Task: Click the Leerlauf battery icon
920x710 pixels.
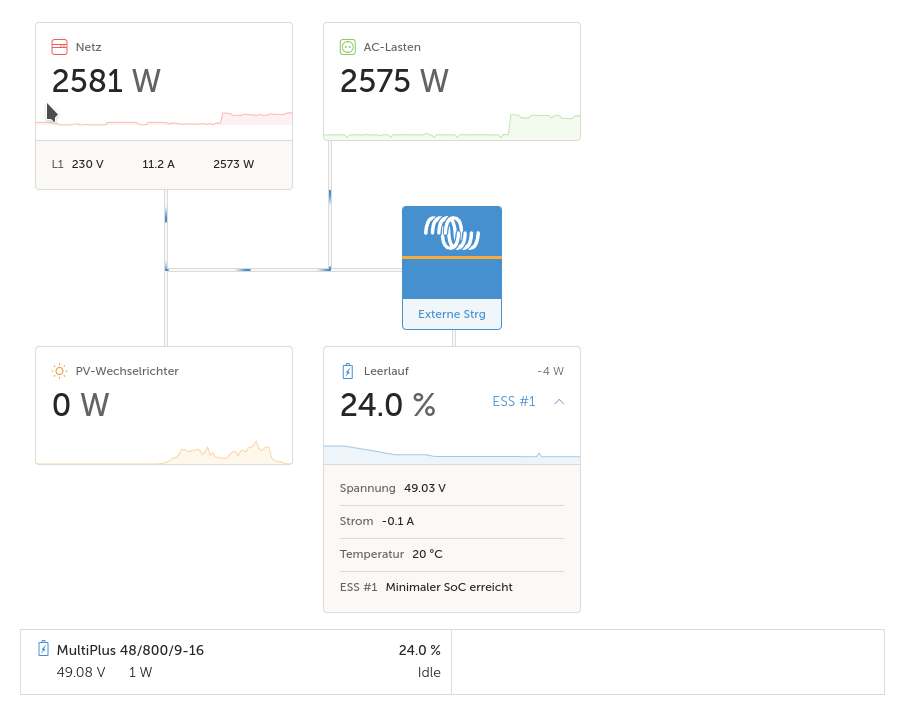Action: [347, 371]
